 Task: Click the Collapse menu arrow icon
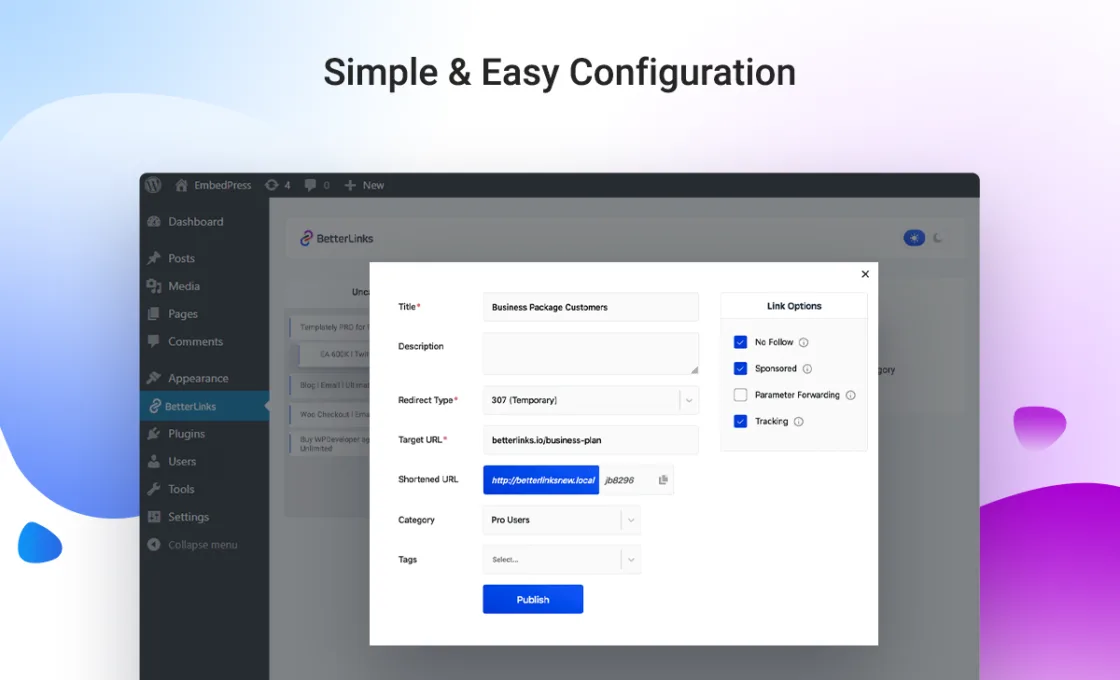click(x=154, y=544)
